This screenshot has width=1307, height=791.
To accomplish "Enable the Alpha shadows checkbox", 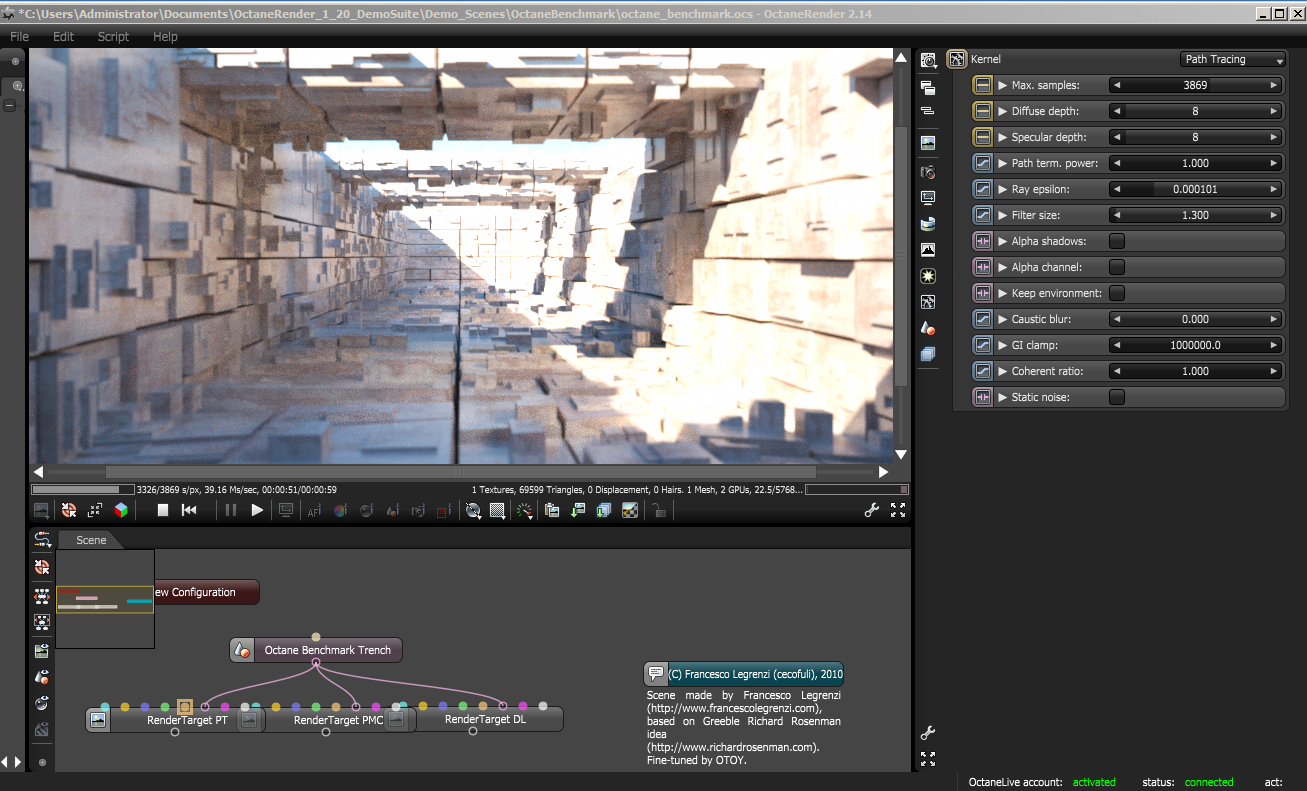I will pos(1117,241).
